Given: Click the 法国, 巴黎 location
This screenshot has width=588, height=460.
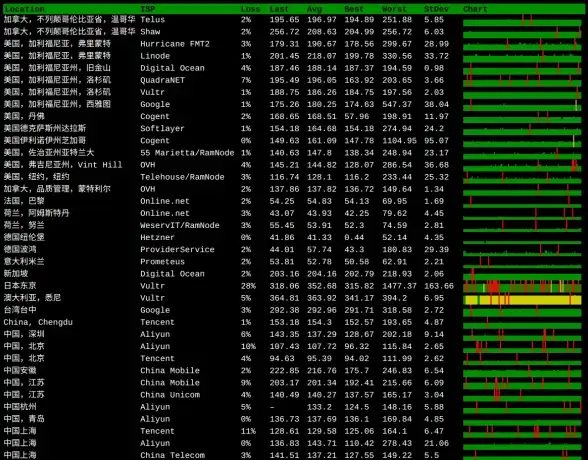Looking at the screenshot, I should click(24, 201).
